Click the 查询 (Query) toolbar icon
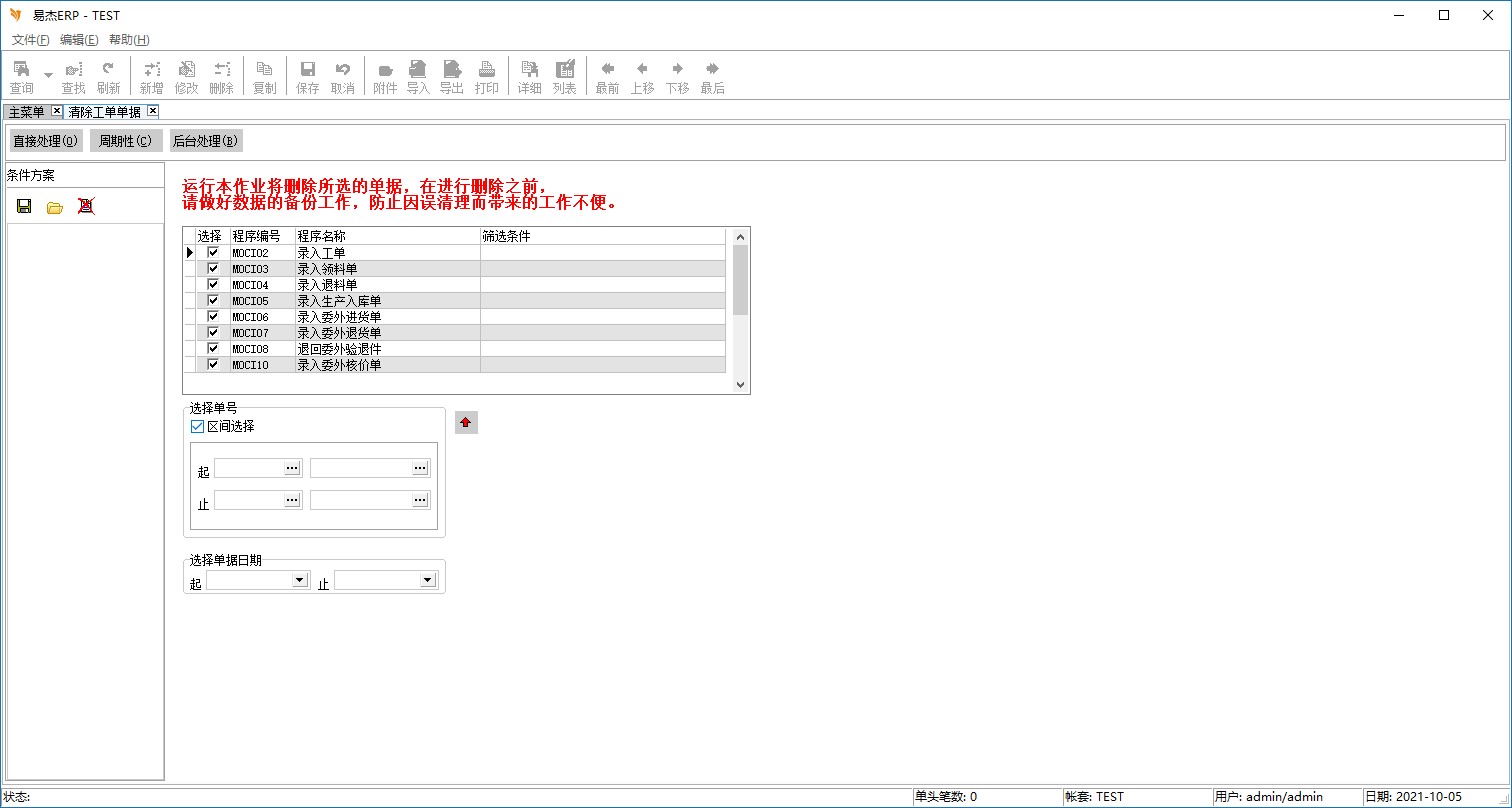Viewport: 1512px width, 808px height. [21, 76]
